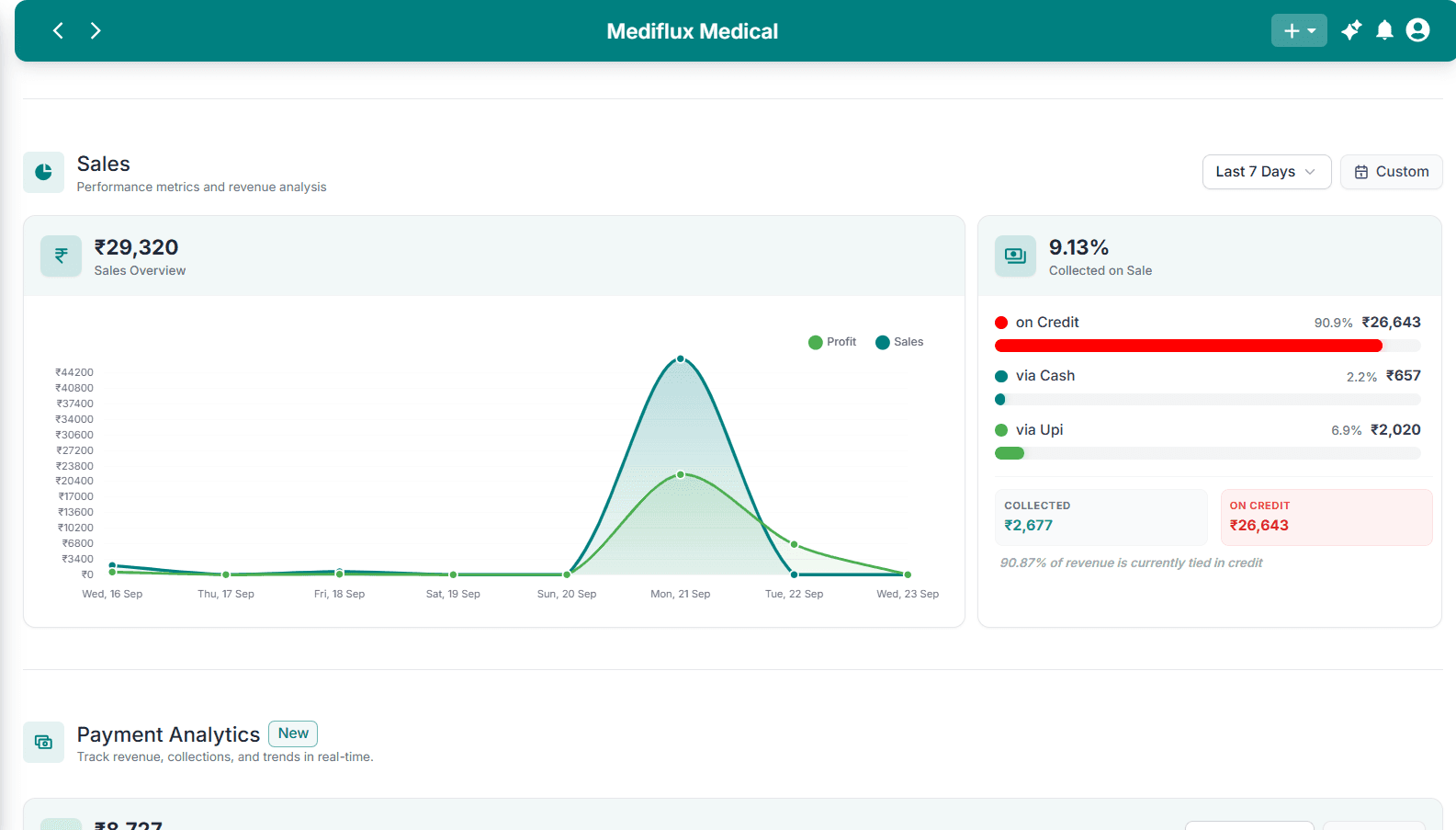Click the ₹657 via Cash amount

pyautogui.click(x=1404, y=376)
